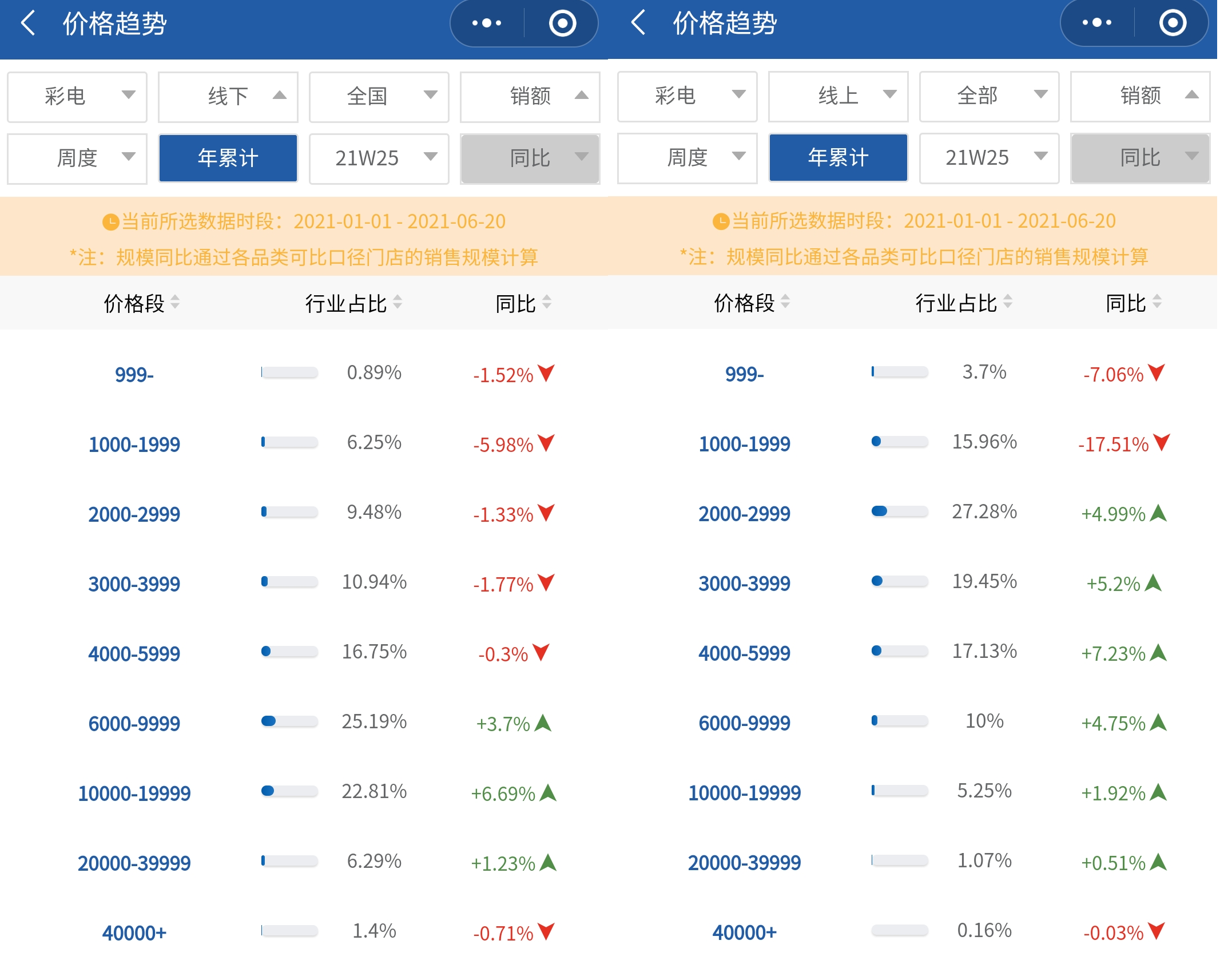Click down arrow beside right -17.51%
1220x980 pixels.
[1162, 442]
